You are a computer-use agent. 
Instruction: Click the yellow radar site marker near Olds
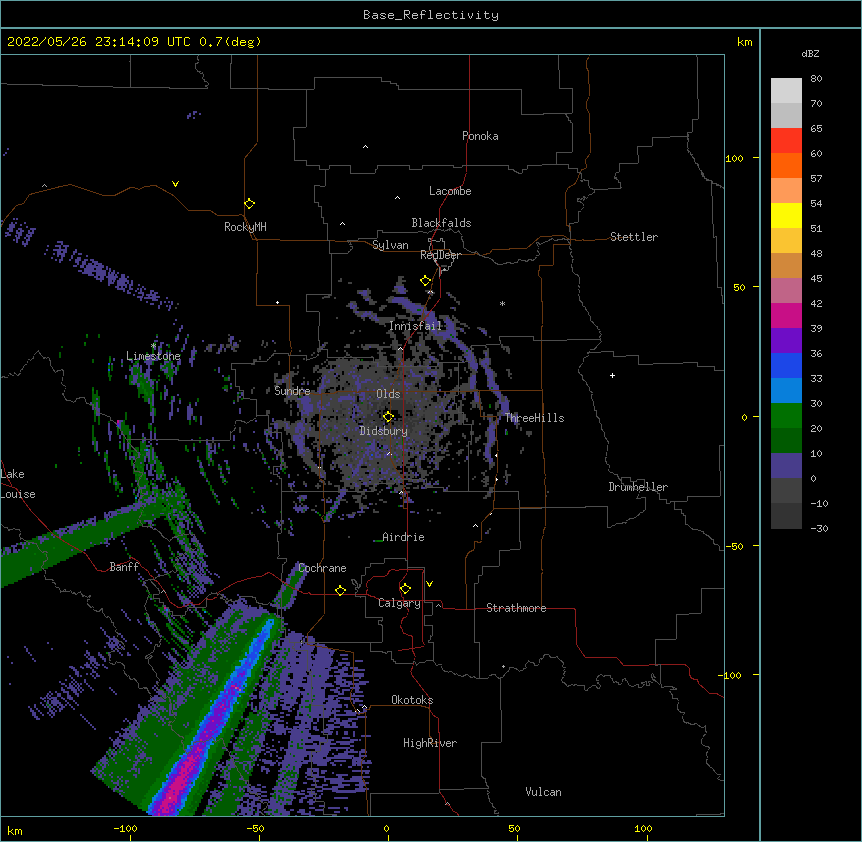click(388, 417)
